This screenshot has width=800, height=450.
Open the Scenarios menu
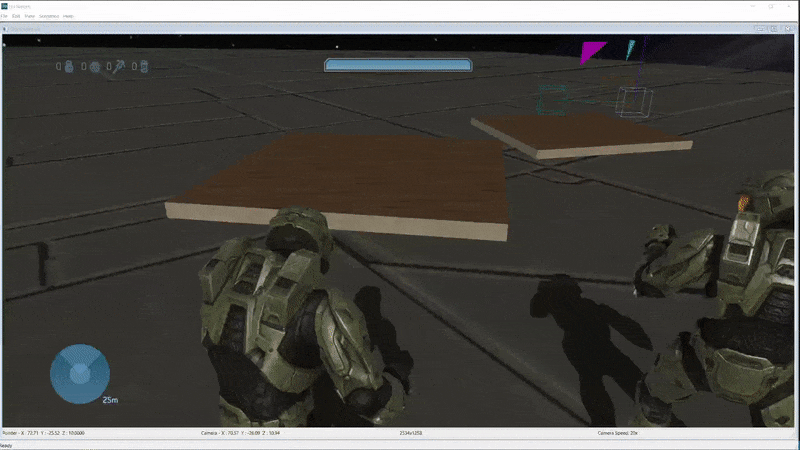pyautogui.click(x=49, y=16)
